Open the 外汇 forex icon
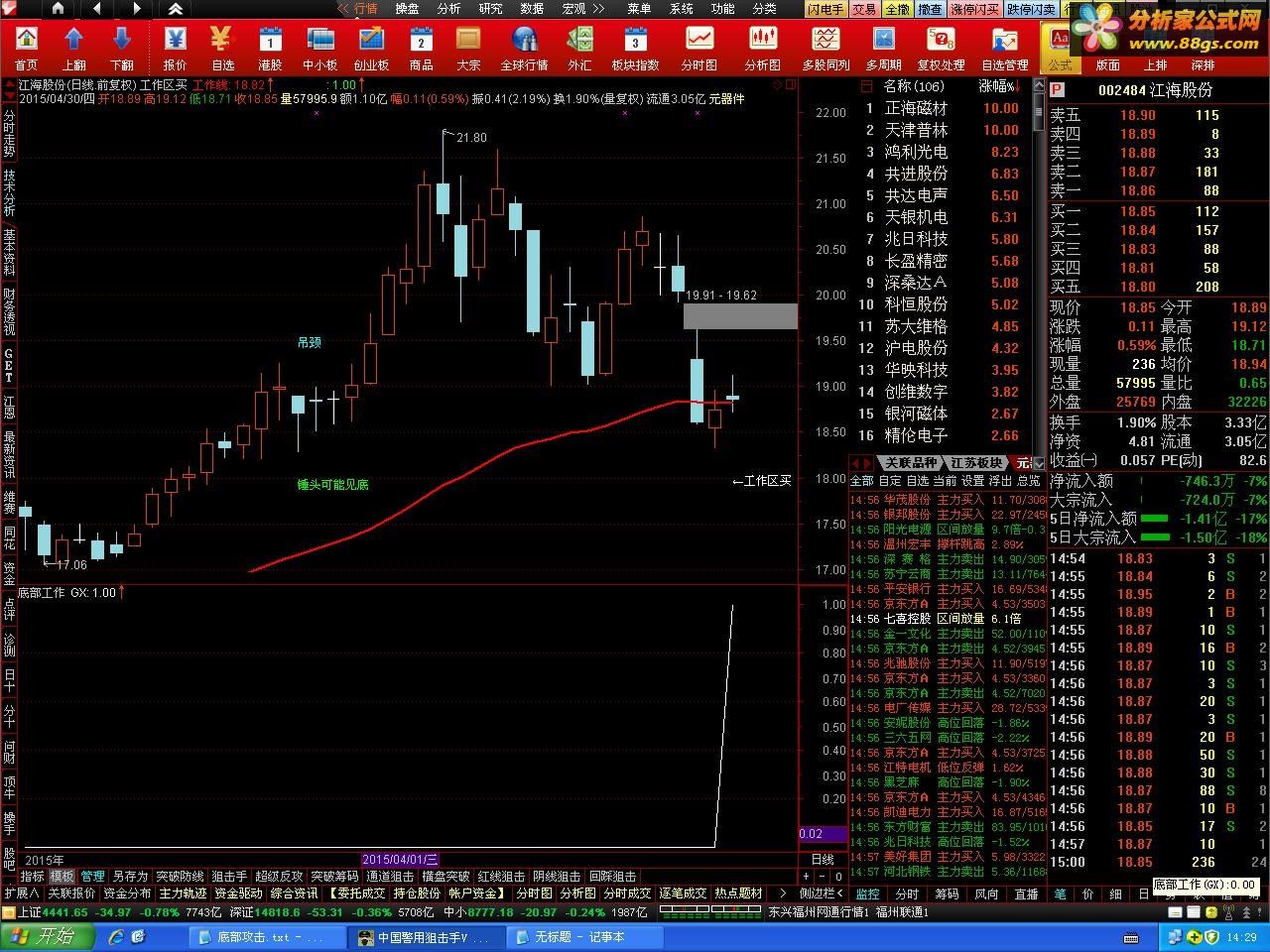1270x952 pixels. point(579,48)
